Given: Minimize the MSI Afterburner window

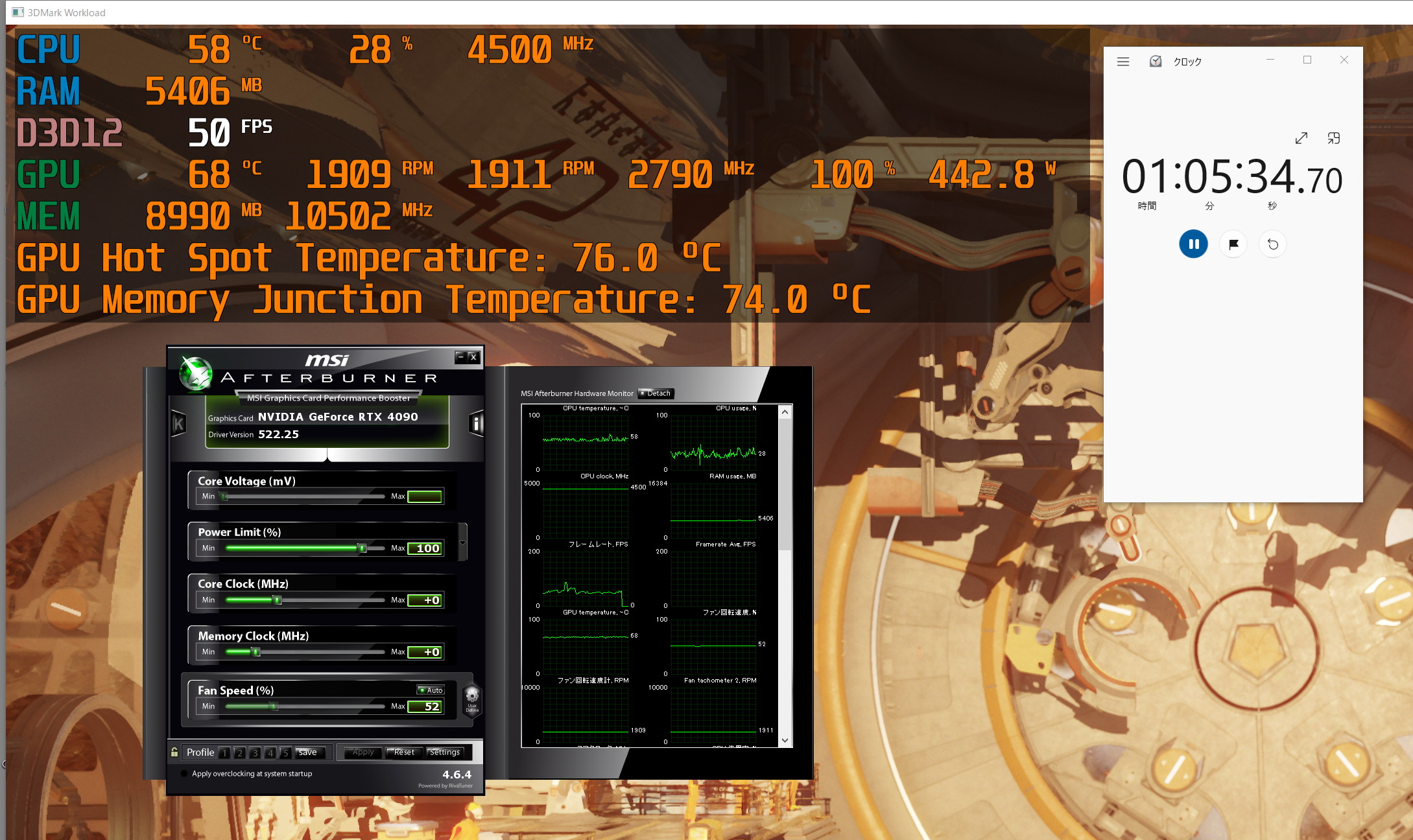Looking at the screenshot, I should coord(461,357).
